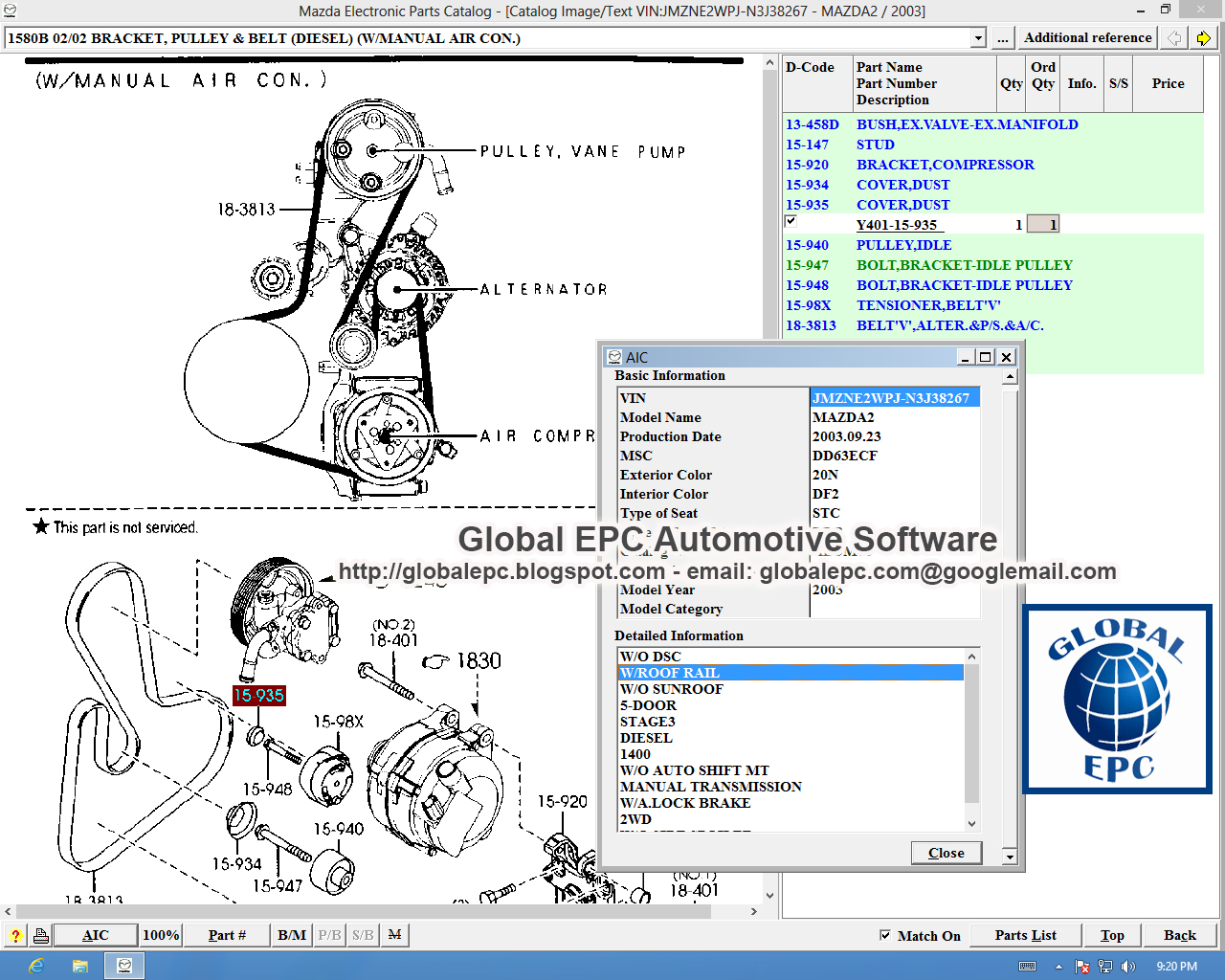The width and height of the screenshot is (1225, 980).
Task: Open the touch keyboard tray icon
Action: click(x=1027, y=967)
